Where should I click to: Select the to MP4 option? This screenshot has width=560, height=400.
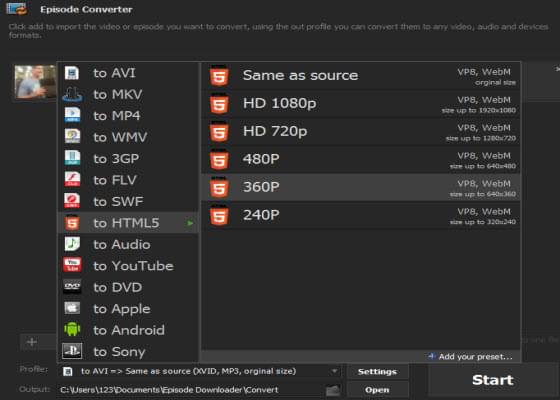[128, 116]
